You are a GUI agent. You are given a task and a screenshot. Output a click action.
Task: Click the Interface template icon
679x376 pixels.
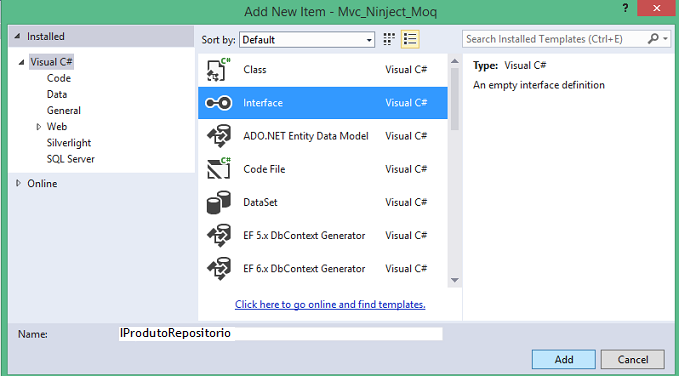(x=219, y=103)
